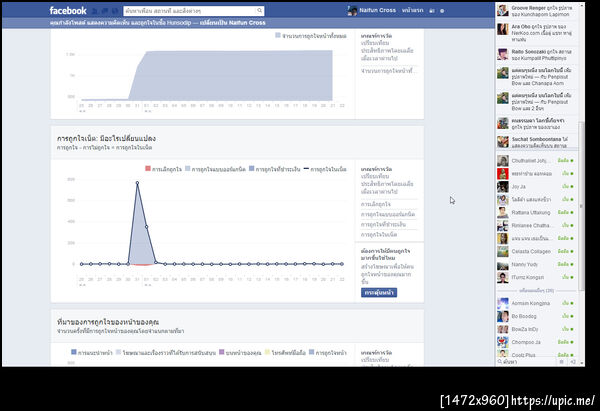Open chat with Chompoo Ja
This screenshot has height=411, width=600.
tap(537, 342)
